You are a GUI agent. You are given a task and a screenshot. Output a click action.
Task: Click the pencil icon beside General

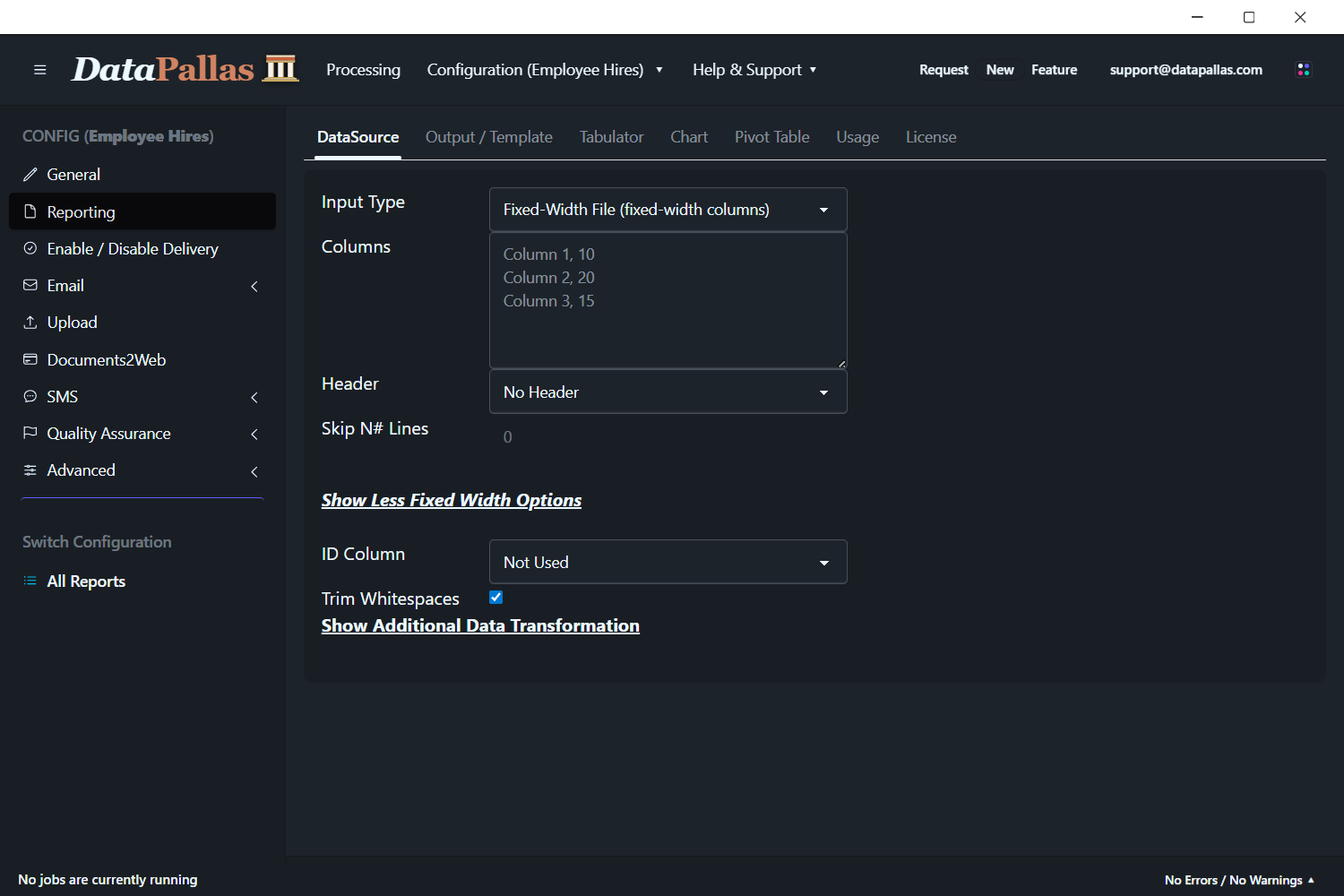pyautogui.click(x=30, y=175)
